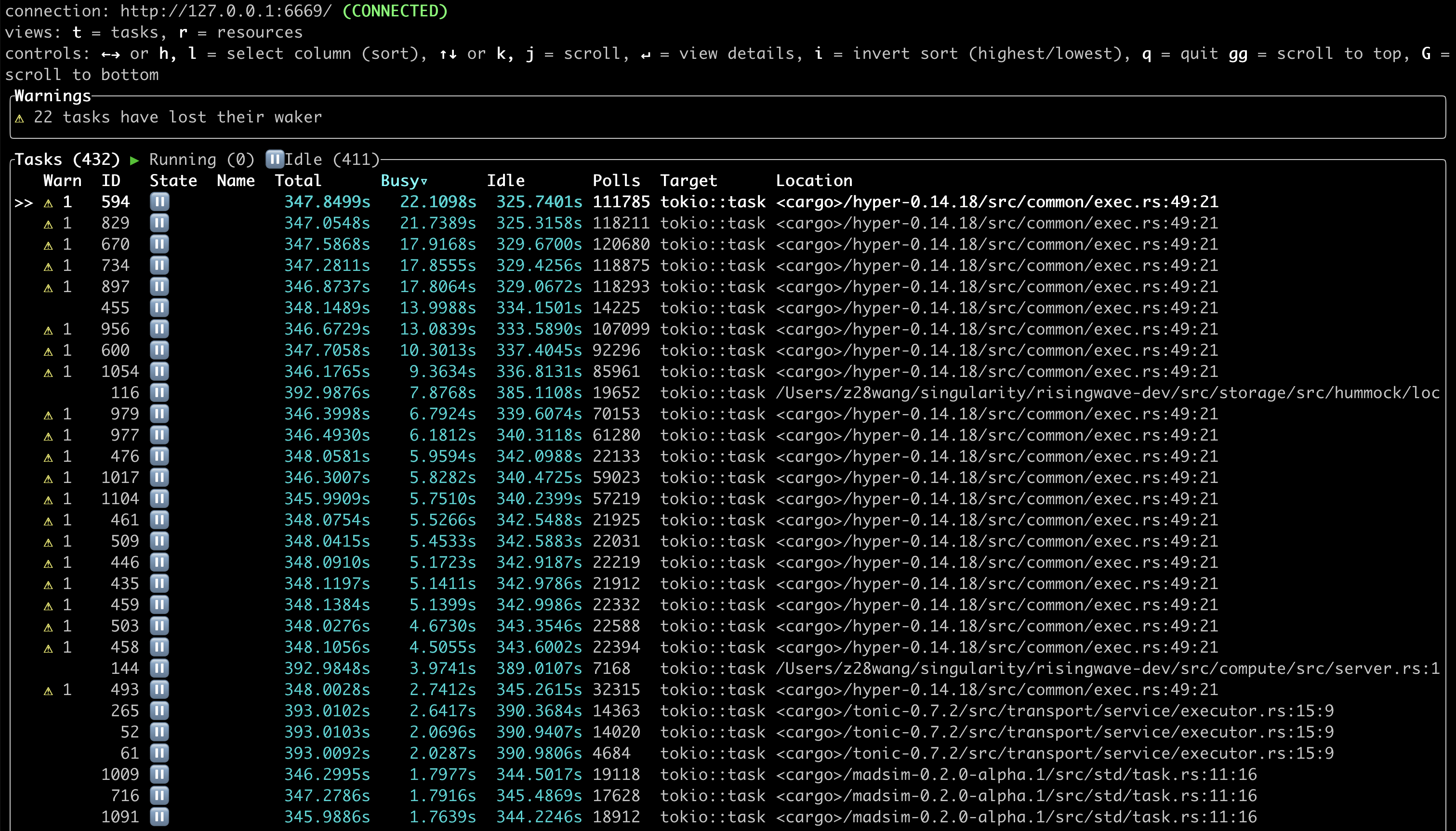
Task: Click the (CONNECTED) status text
Action: tap(395, 11)
